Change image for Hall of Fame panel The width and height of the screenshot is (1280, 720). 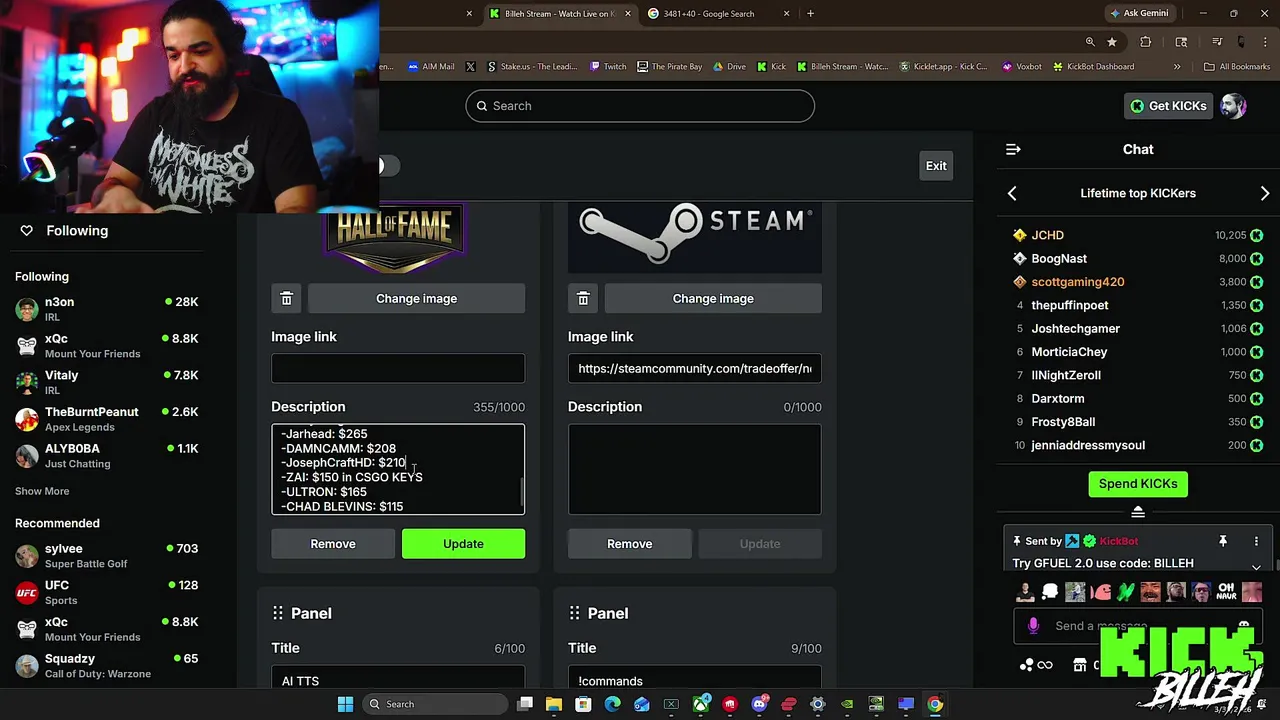click(x=416, y=298)
